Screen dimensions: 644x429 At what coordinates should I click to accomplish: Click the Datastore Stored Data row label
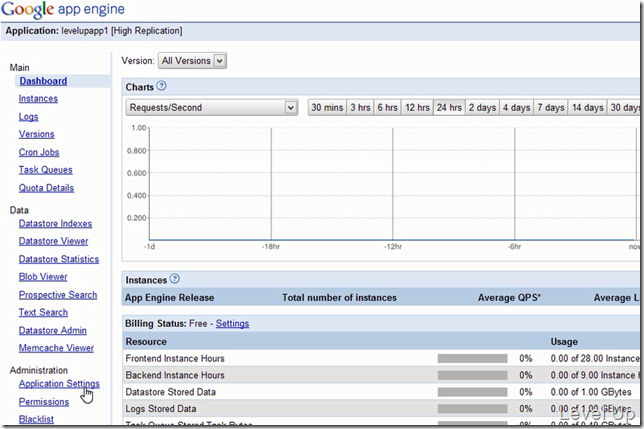pos(170,392)
